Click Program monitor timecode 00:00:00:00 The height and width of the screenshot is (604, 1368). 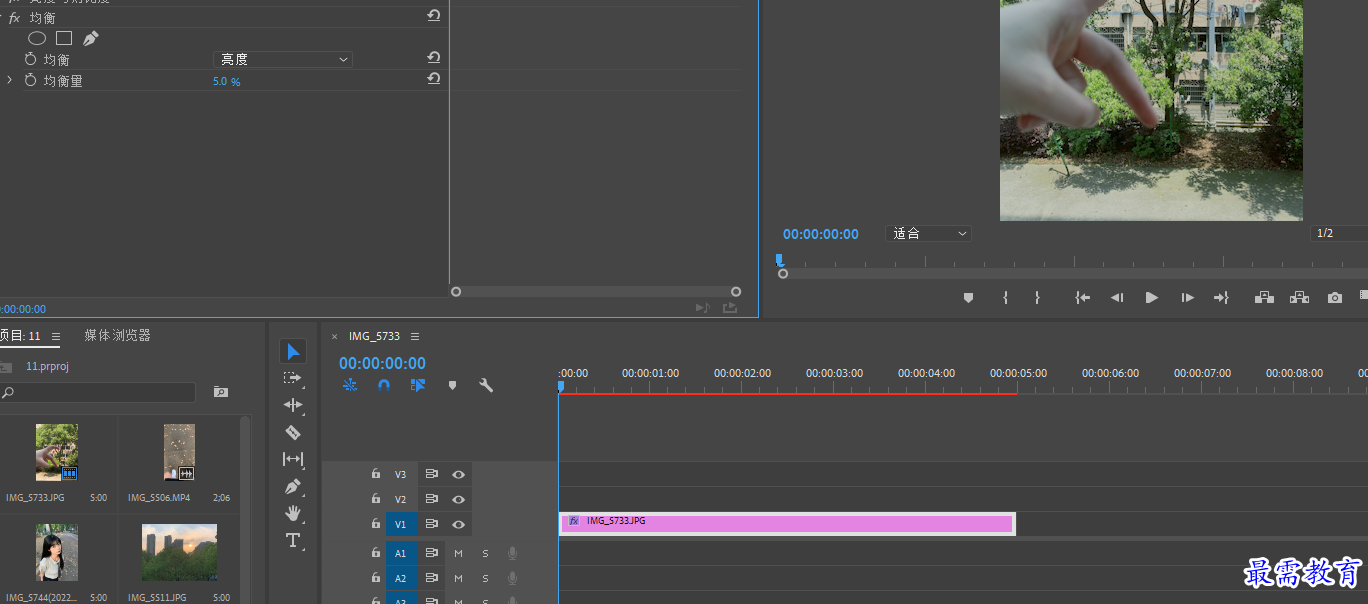tap(820, 234)
